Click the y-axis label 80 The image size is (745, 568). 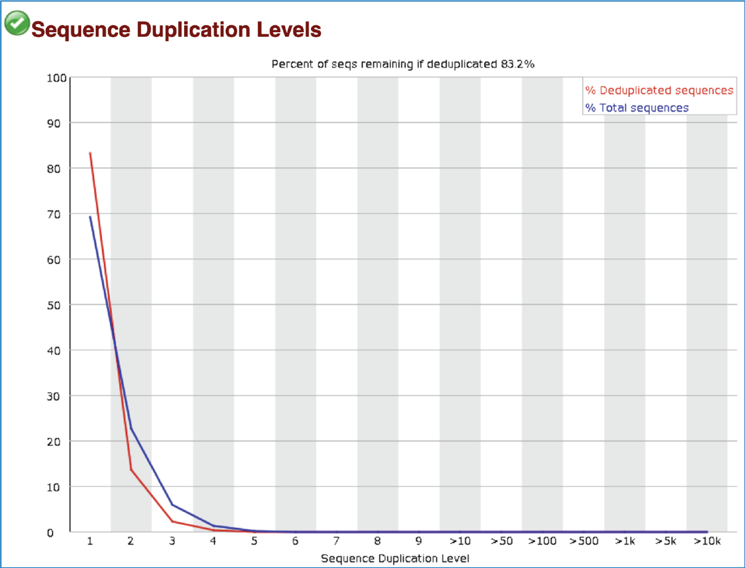pos(54,169)
